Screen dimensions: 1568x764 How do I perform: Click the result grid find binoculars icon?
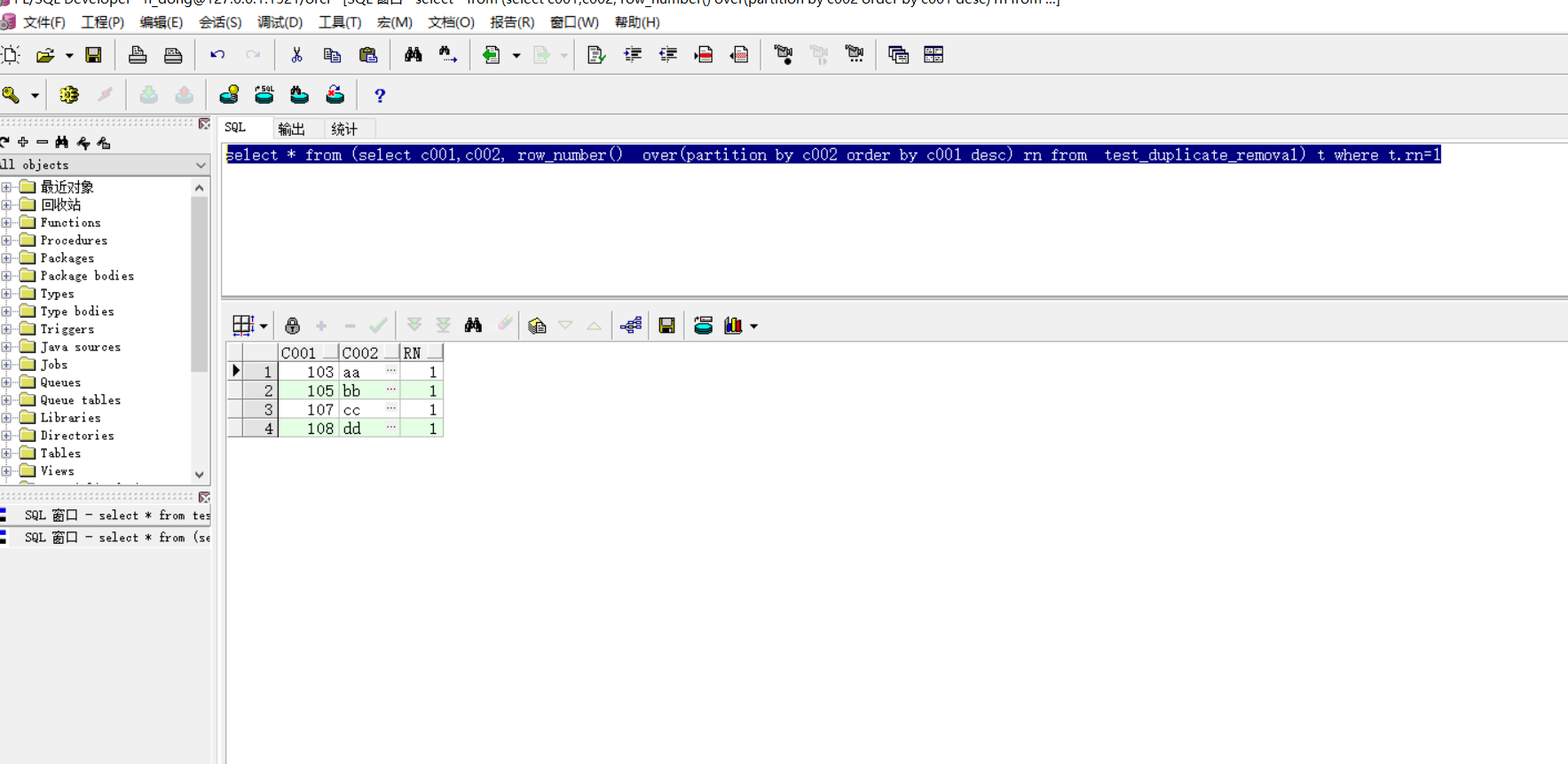473,326
